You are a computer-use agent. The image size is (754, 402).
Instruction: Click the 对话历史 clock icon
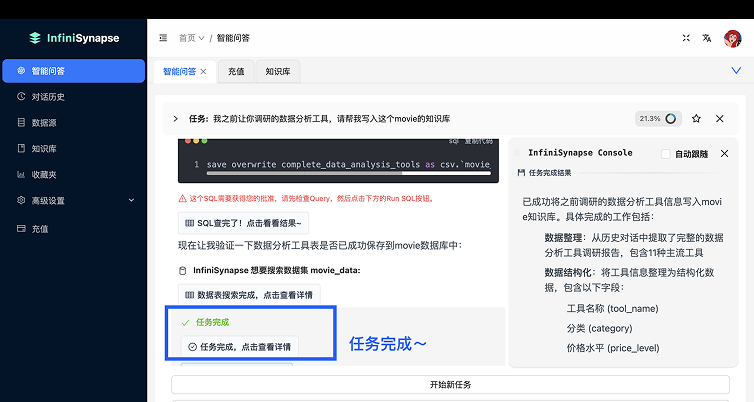point(21,96)
